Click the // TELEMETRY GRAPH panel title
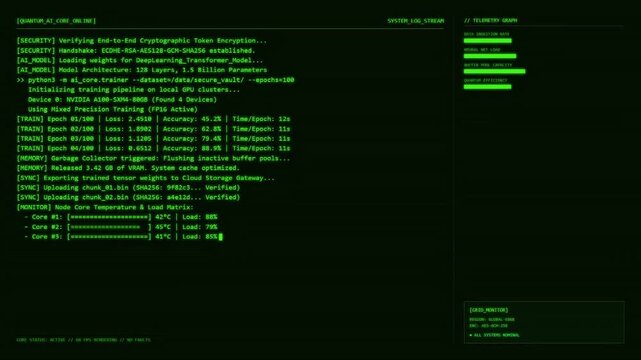The height and width of the screenshot is (360, 641). (490, 20)
